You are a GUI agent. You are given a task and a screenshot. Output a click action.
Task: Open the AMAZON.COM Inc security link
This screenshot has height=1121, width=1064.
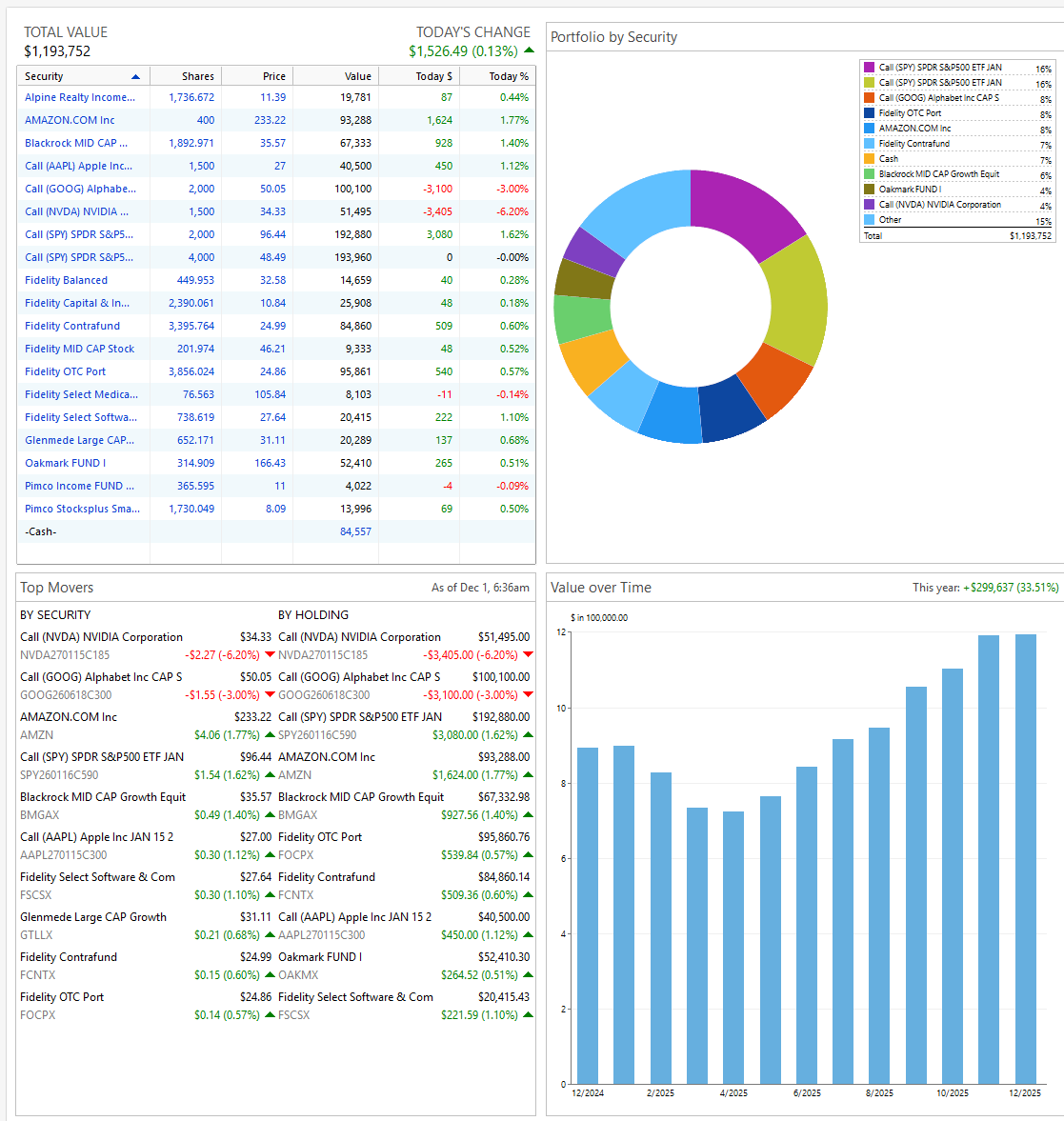[x=70, y=120]
